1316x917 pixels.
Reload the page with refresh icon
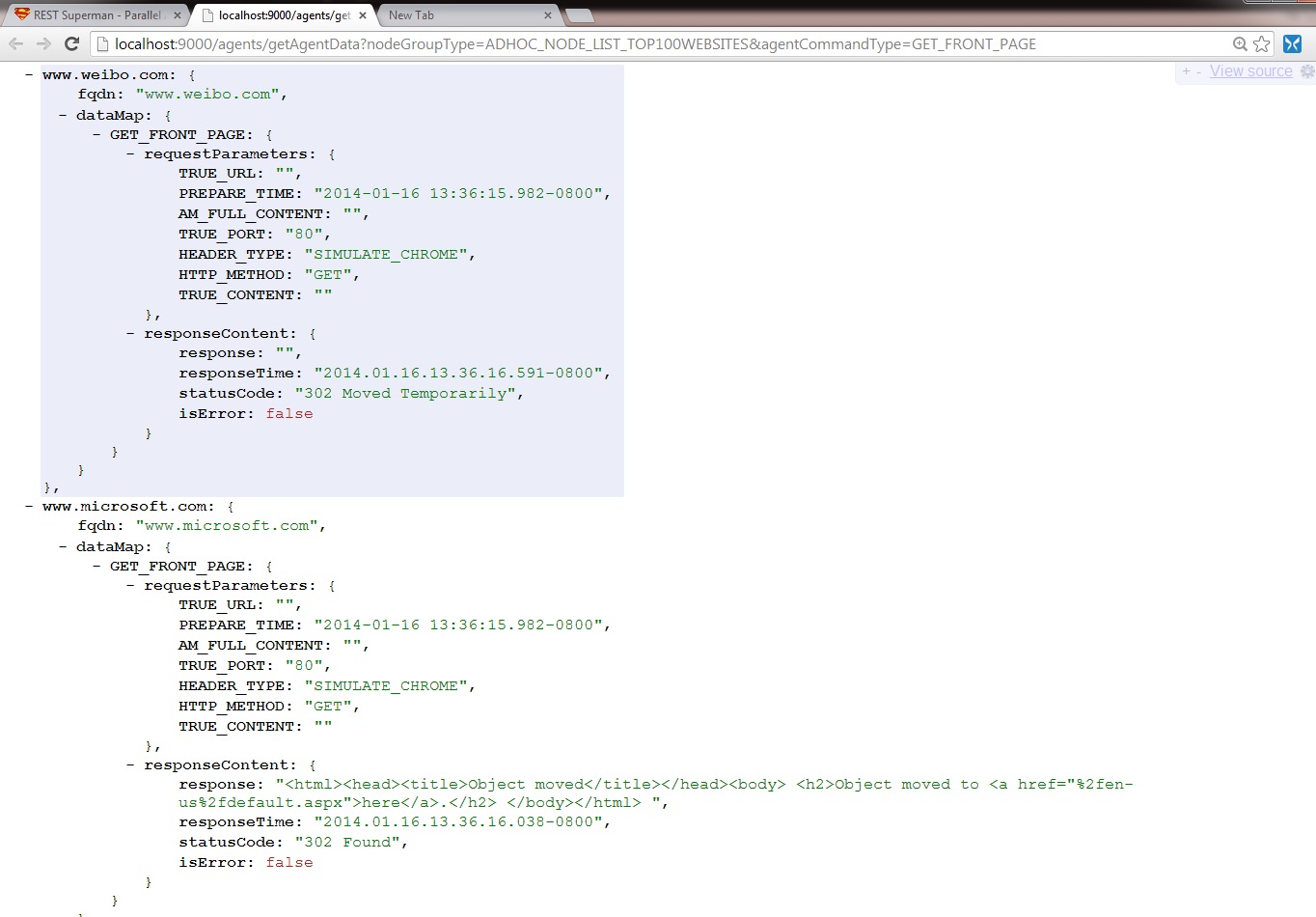tap(71, 43)
